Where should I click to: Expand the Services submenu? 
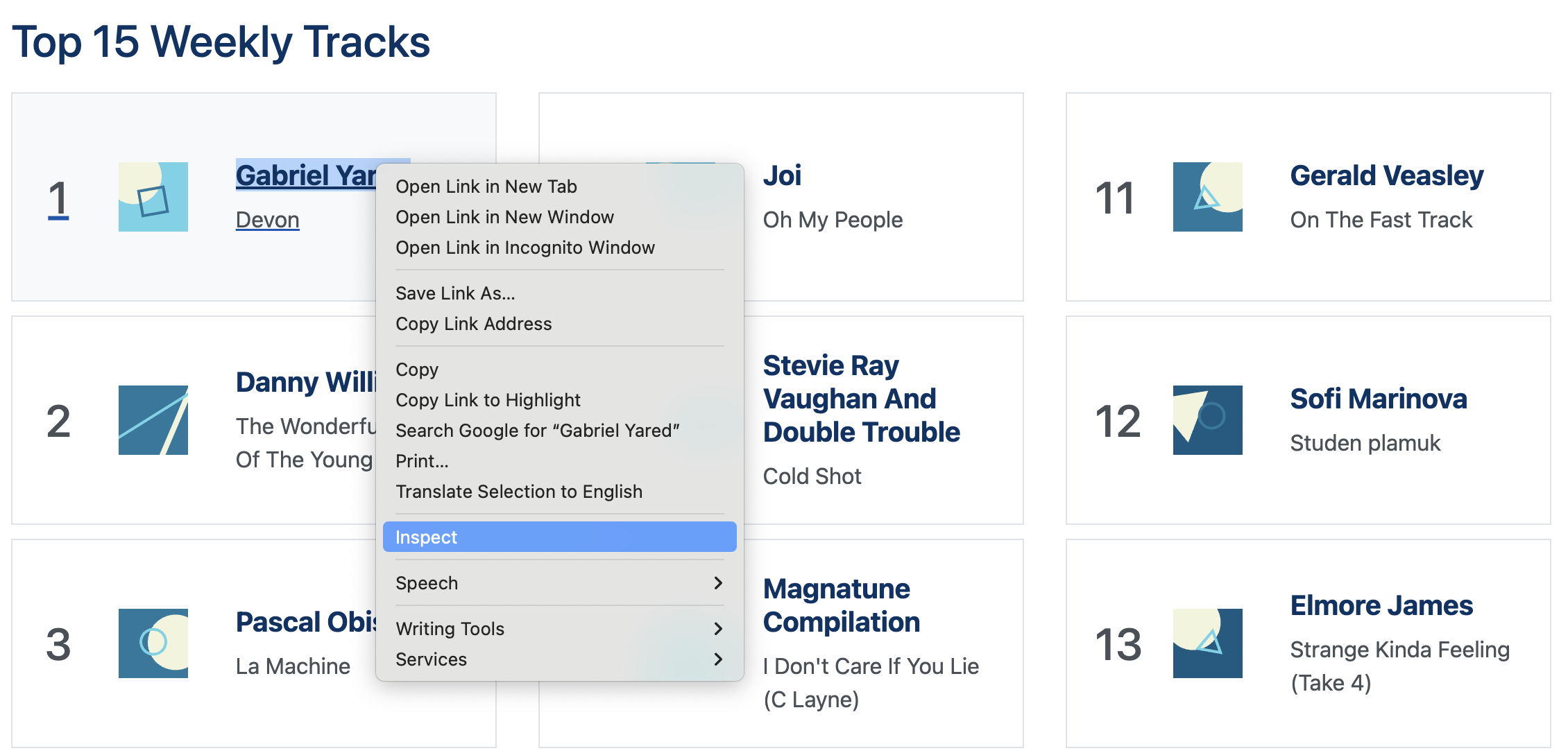(x=559, y=659)
